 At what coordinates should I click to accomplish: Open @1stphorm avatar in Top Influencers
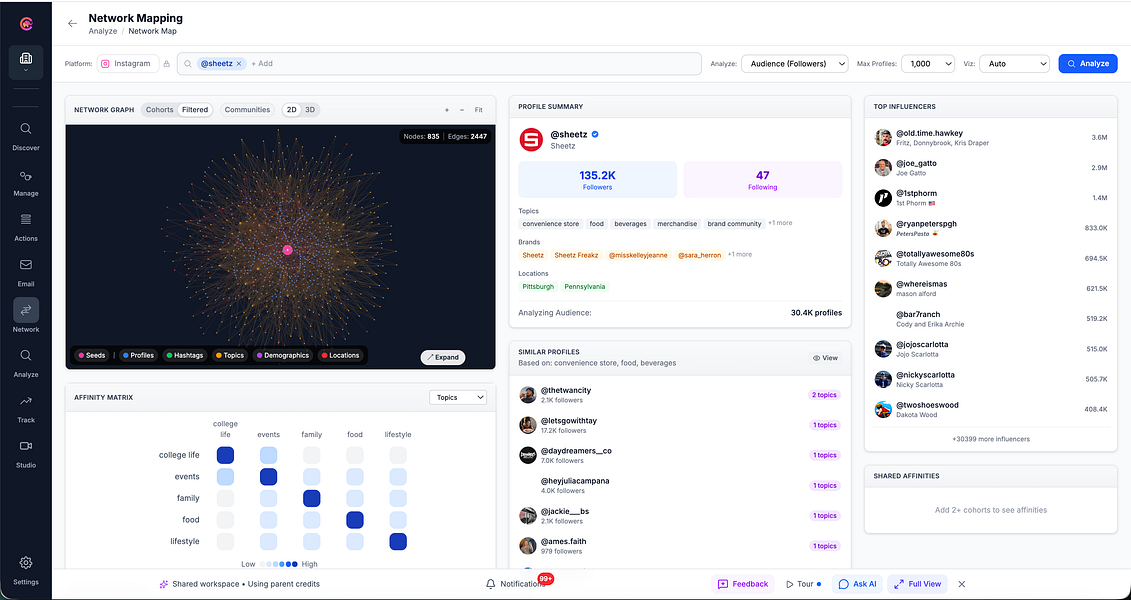883,198
